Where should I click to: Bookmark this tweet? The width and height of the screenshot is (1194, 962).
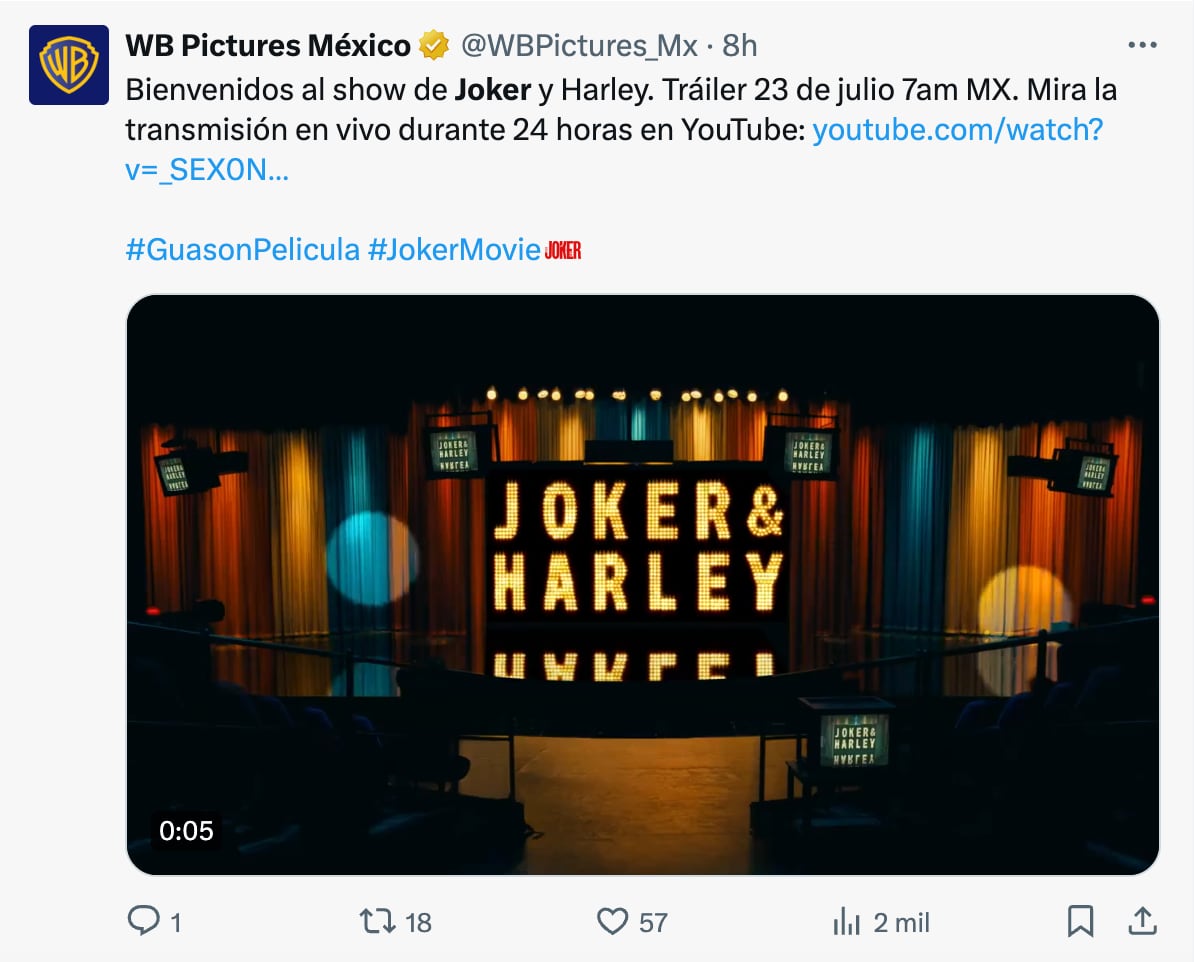click(x=1080, y=921)
